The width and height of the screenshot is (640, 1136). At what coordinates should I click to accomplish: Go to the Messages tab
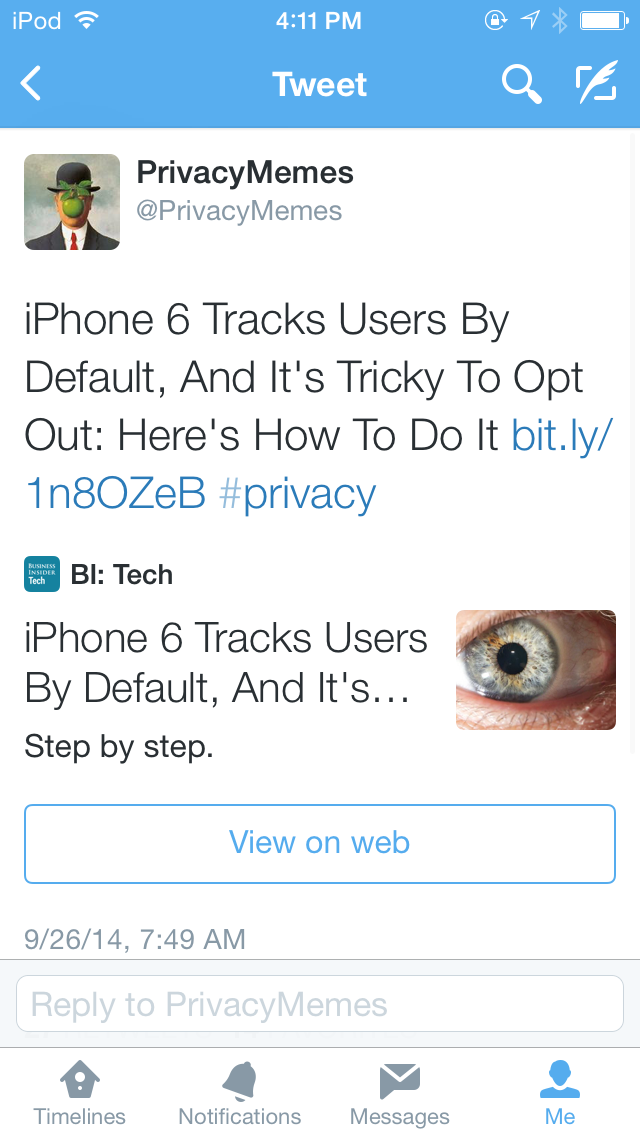[400, 1092]
